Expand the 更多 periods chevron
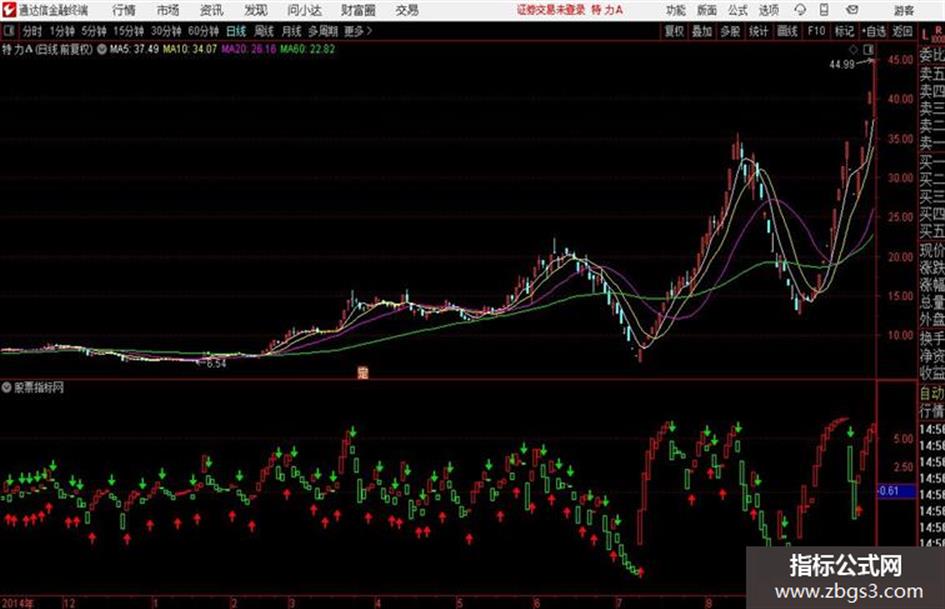Viewport: 945px width, 609px height. (x=358, y=31)
